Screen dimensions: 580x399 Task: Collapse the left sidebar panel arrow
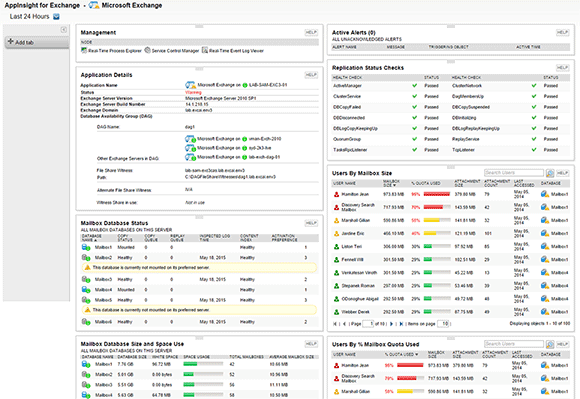pos(64,30)
